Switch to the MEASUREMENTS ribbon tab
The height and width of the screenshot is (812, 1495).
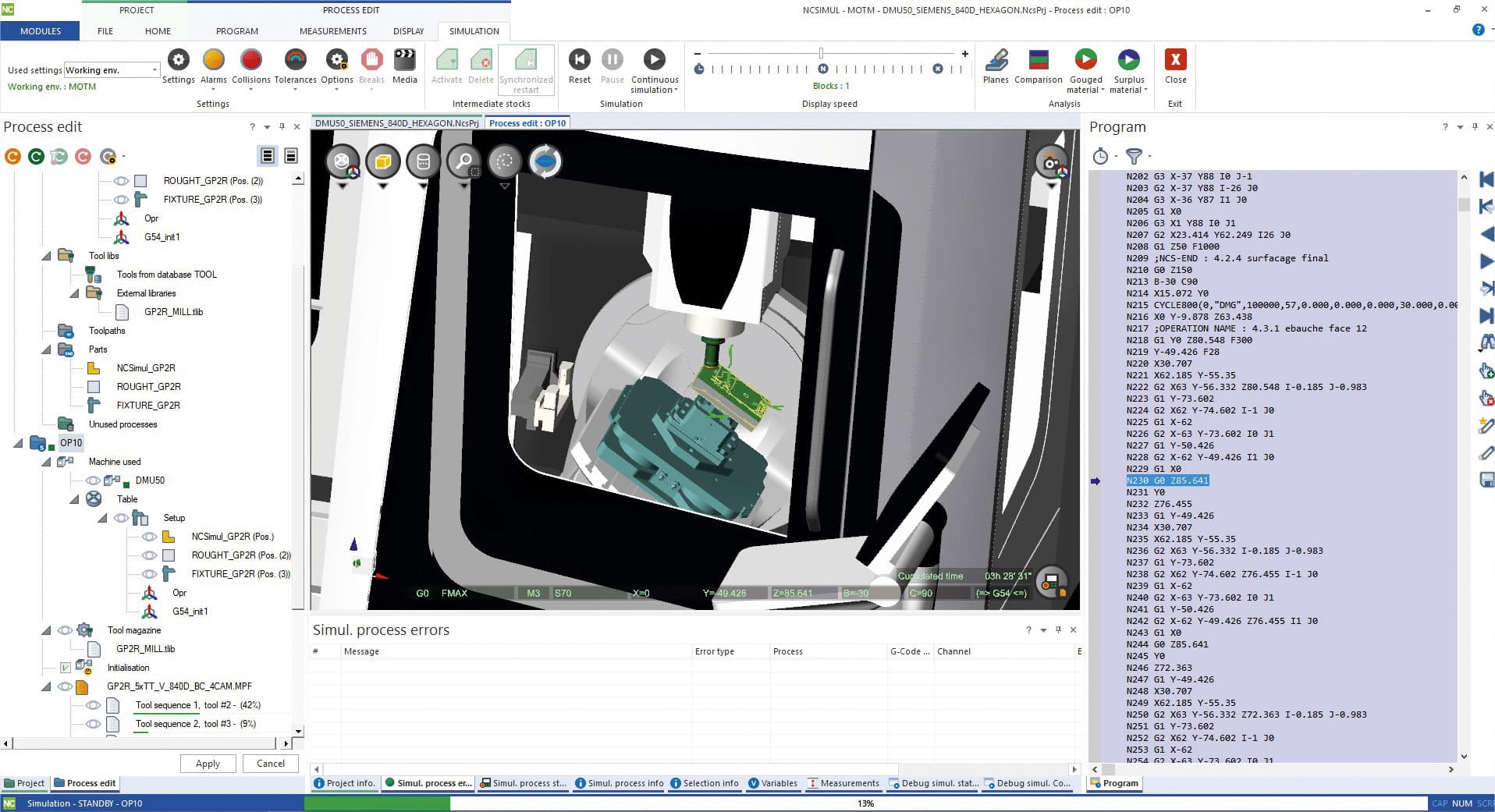coord(332,31)
